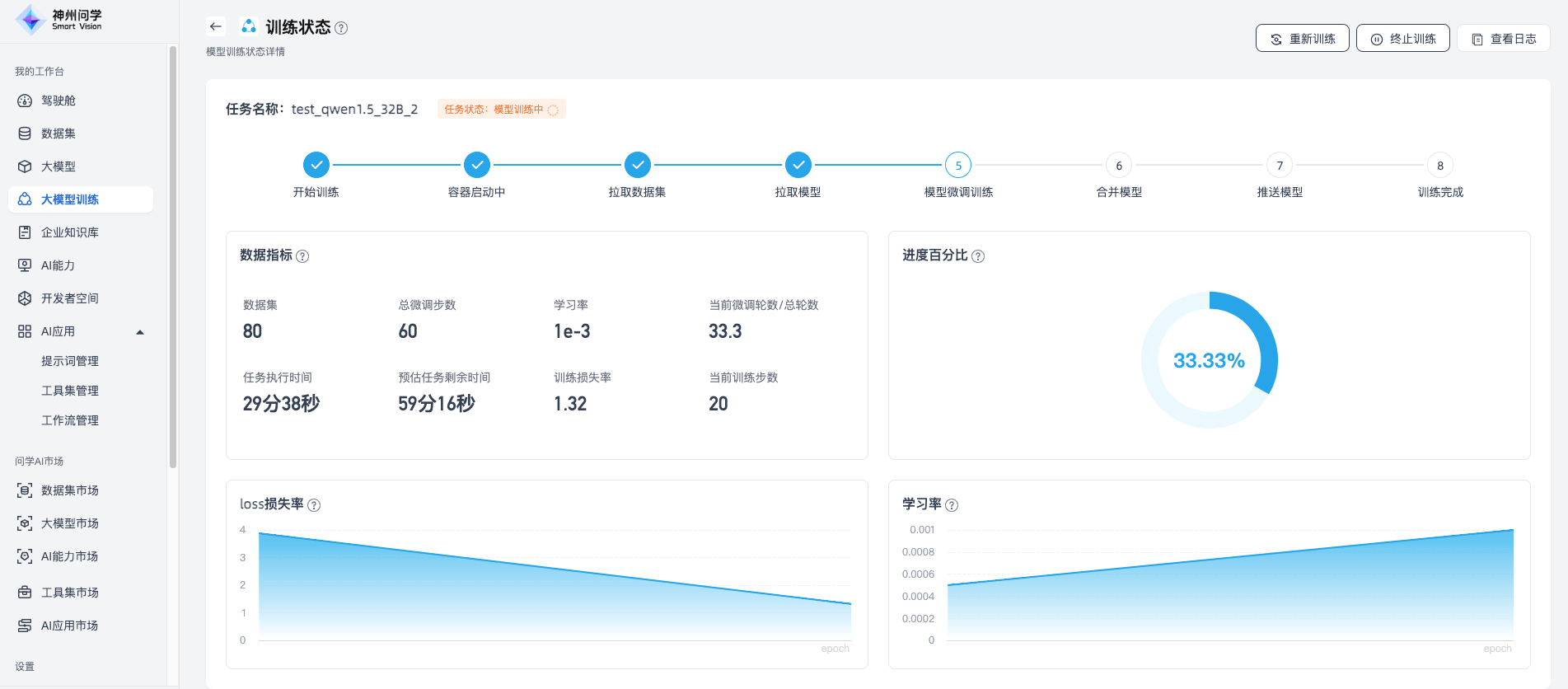The image size is (1568, 689).
Task: Open 大模型市场 in sidebar
Action: click(x=70, y=523)
